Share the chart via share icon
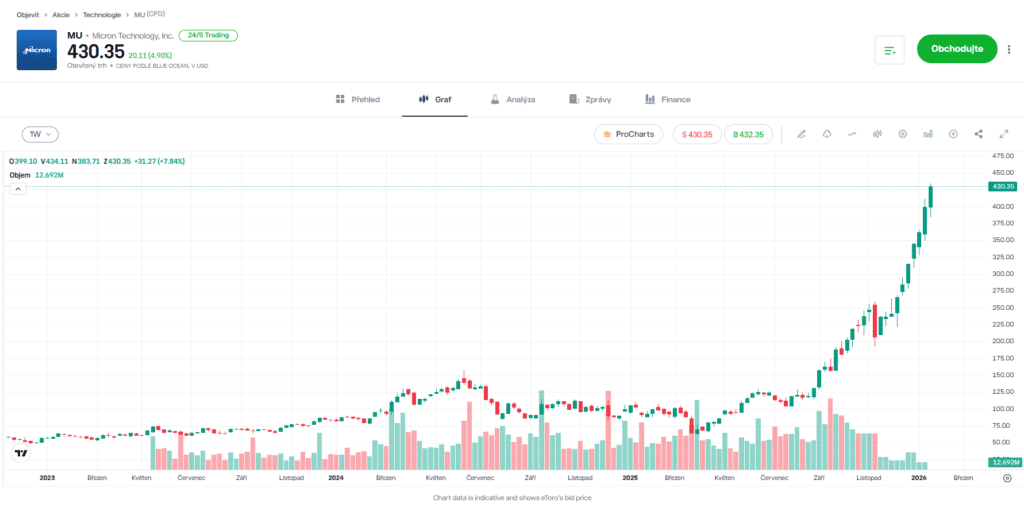This screenshot has height=507, width=1024. pyautogui.click(x=978, y=134)
